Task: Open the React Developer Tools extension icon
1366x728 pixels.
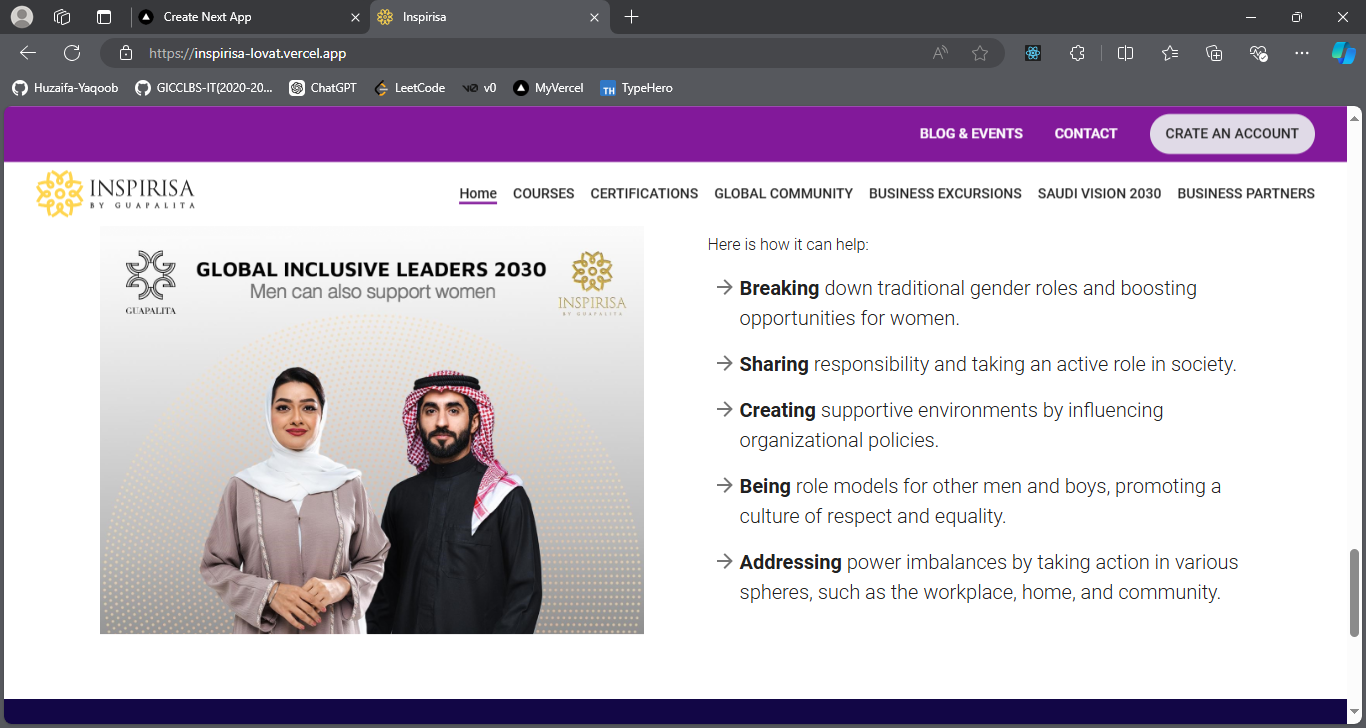Action: (x=1033, y=53)
